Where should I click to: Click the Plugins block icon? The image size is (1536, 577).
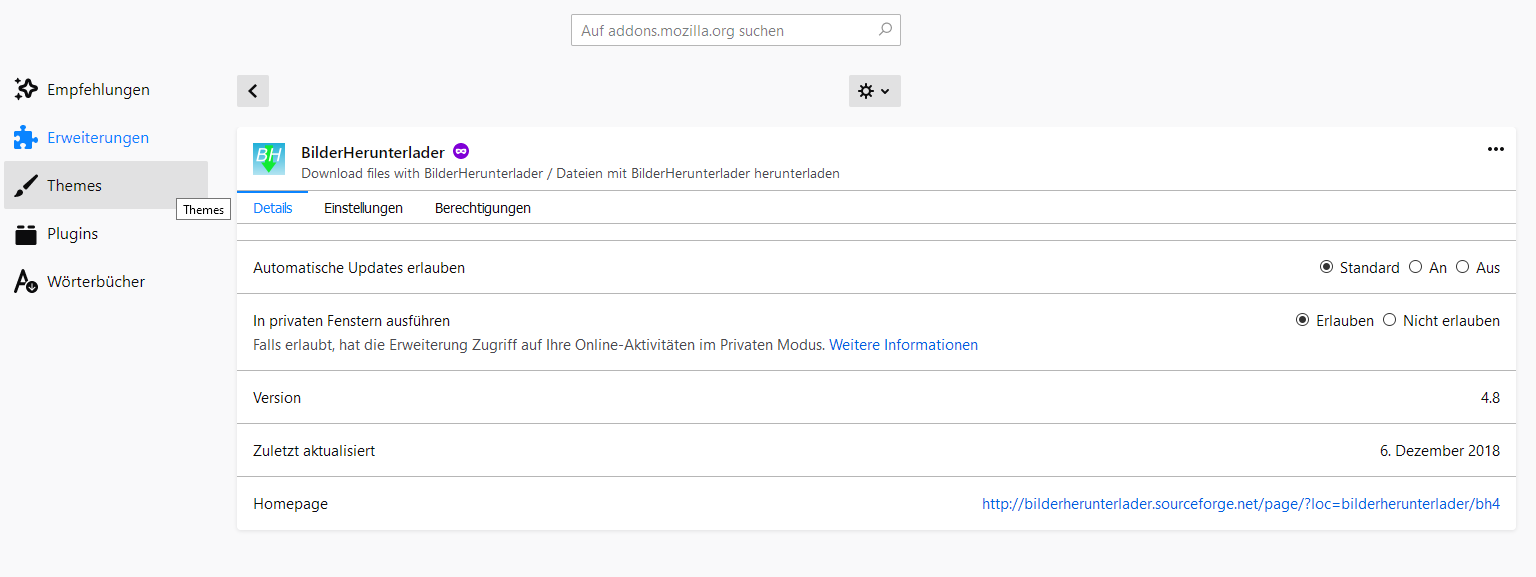click(x=26, y=234)
